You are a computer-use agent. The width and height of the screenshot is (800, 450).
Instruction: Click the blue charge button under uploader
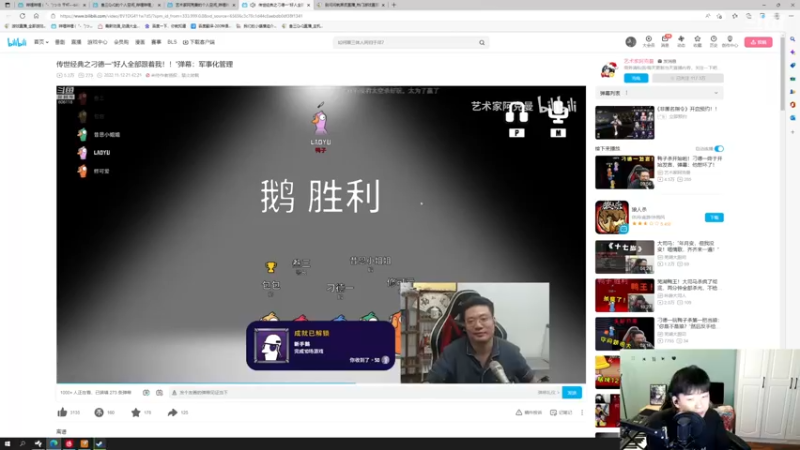point(636,78)
